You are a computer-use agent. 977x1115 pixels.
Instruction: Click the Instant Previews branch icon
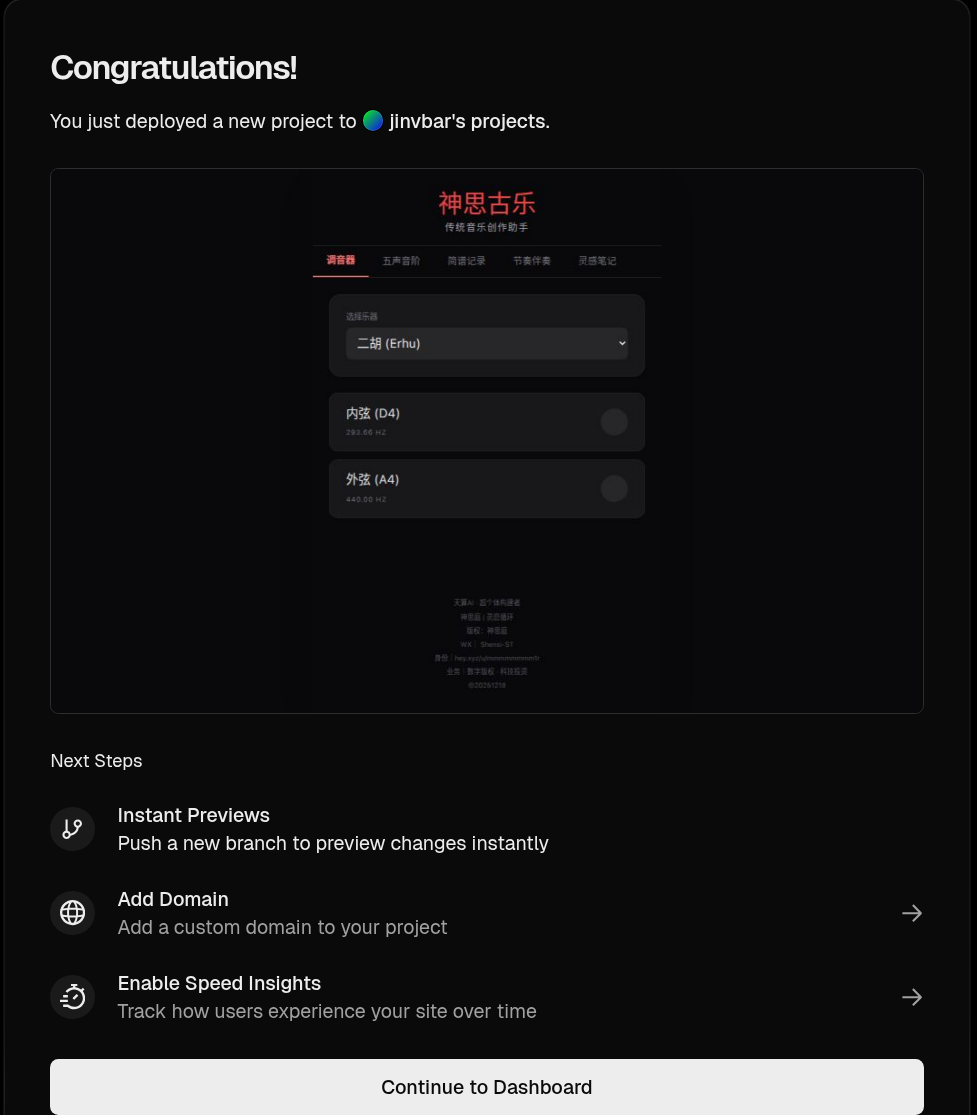point(73,829)
